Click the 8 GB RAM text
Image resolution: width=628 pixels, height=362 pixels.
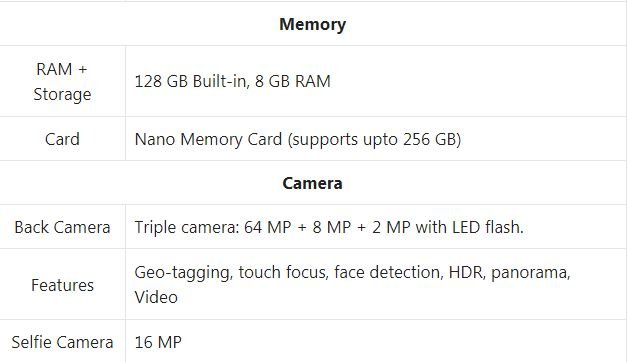pyautogui.click(x=293, y=81)
